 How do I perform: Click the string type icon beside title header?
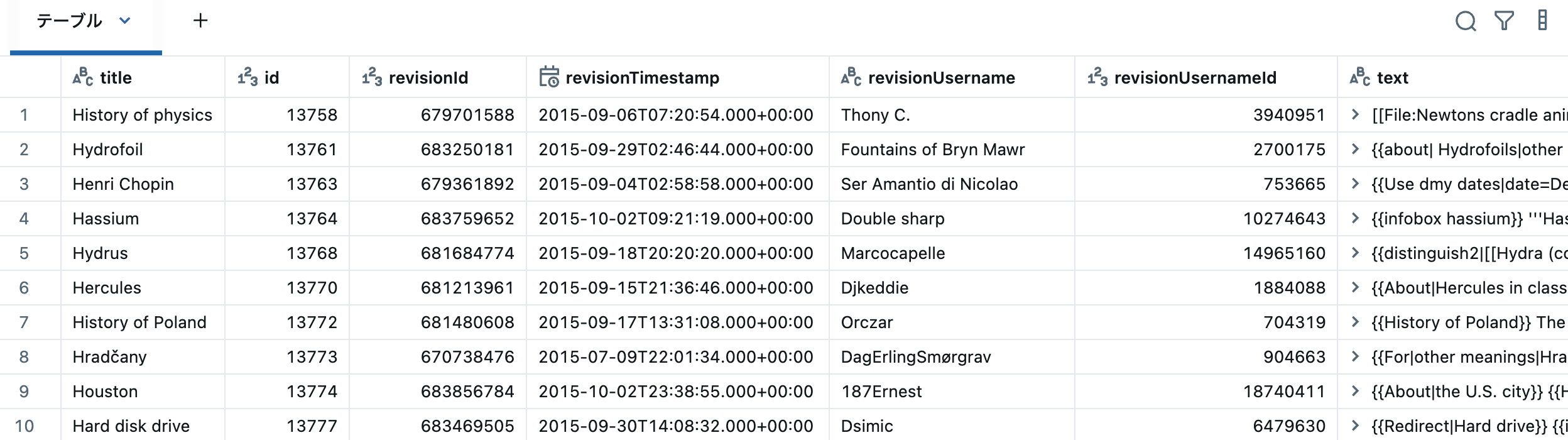point(83,77)
